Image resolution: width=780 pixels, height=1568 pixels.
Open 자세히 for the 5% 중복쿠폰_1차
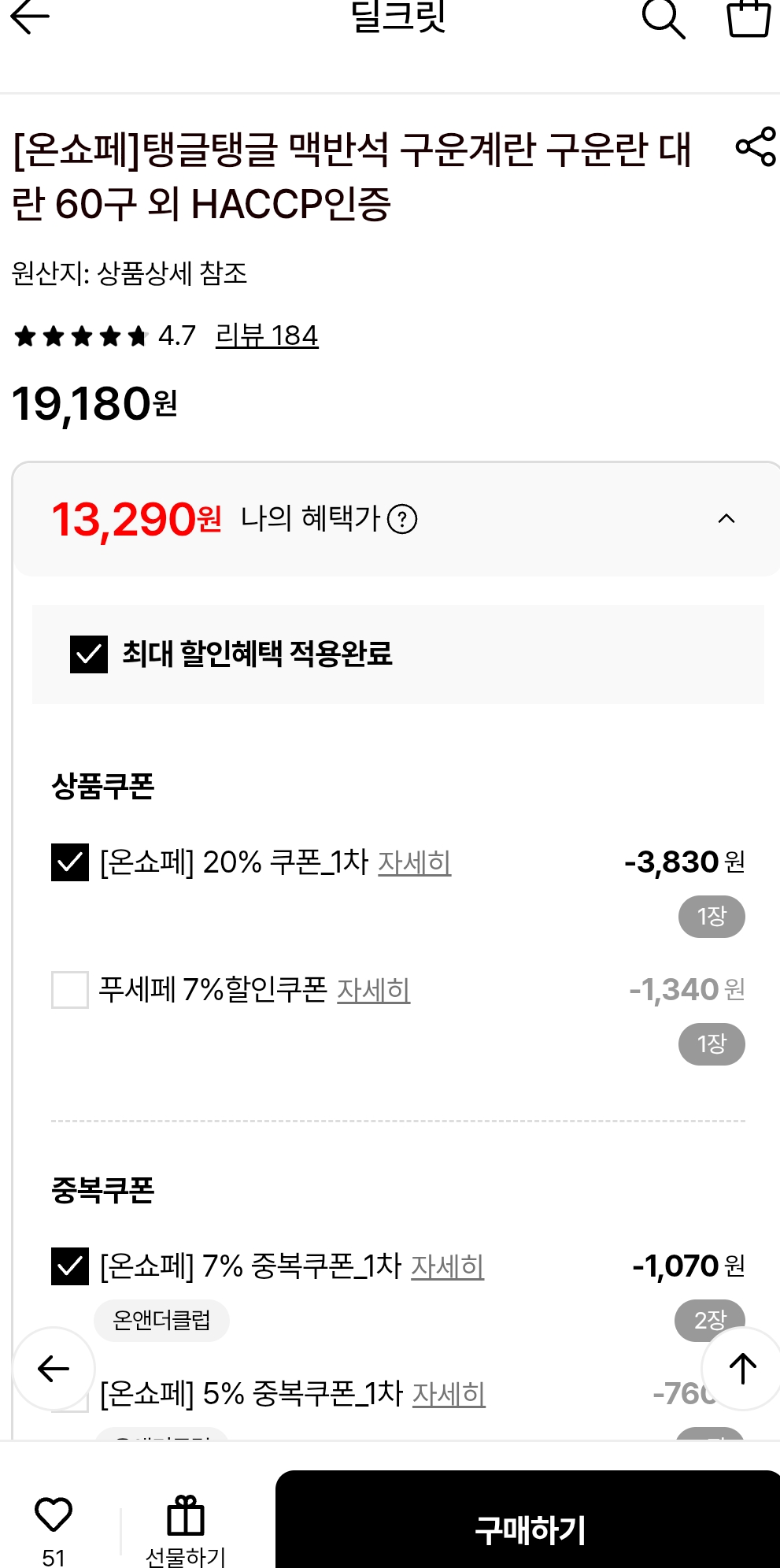click(449, 1394)
